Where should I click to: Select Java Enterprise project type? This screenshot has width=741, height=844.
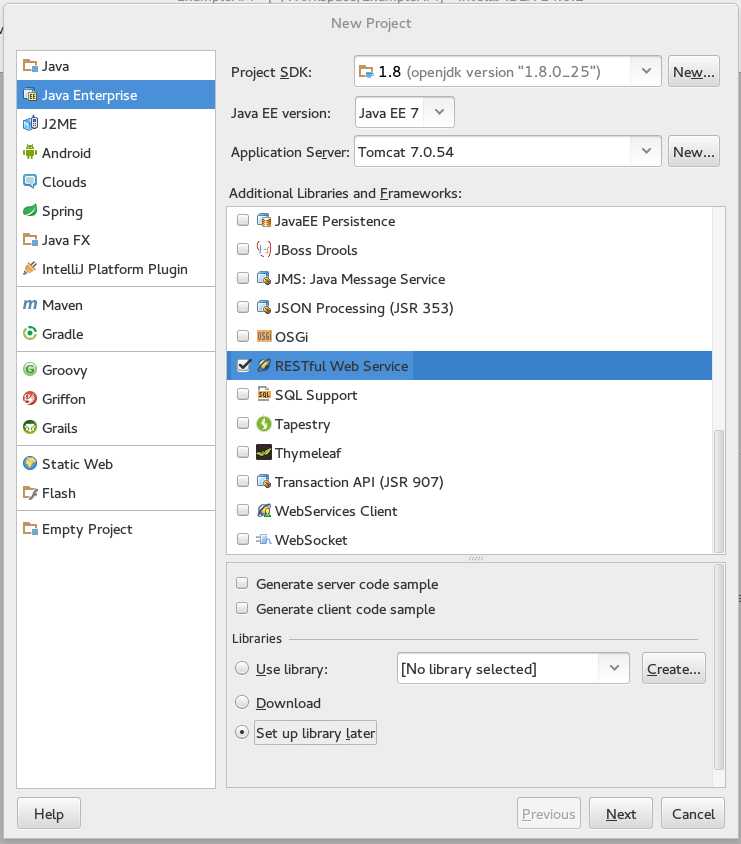(x=116, y=95)
